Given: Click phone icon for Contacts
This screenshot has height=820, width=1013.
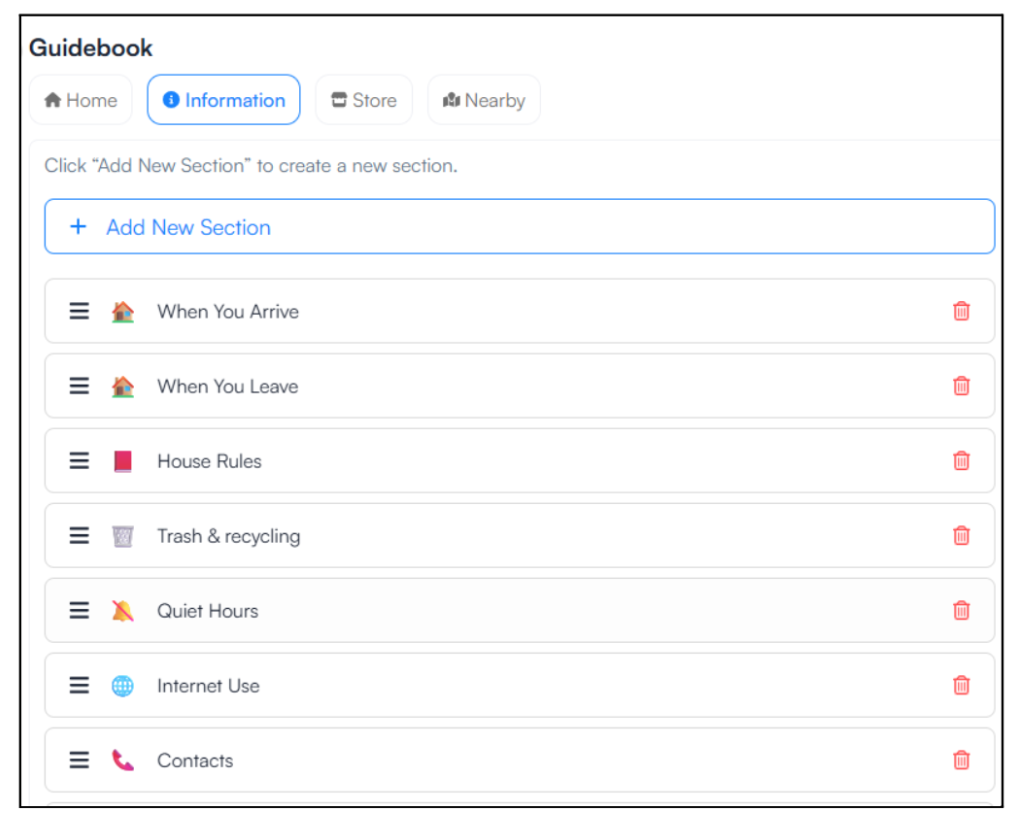Looking at the screenshot, I should point(123,761).
